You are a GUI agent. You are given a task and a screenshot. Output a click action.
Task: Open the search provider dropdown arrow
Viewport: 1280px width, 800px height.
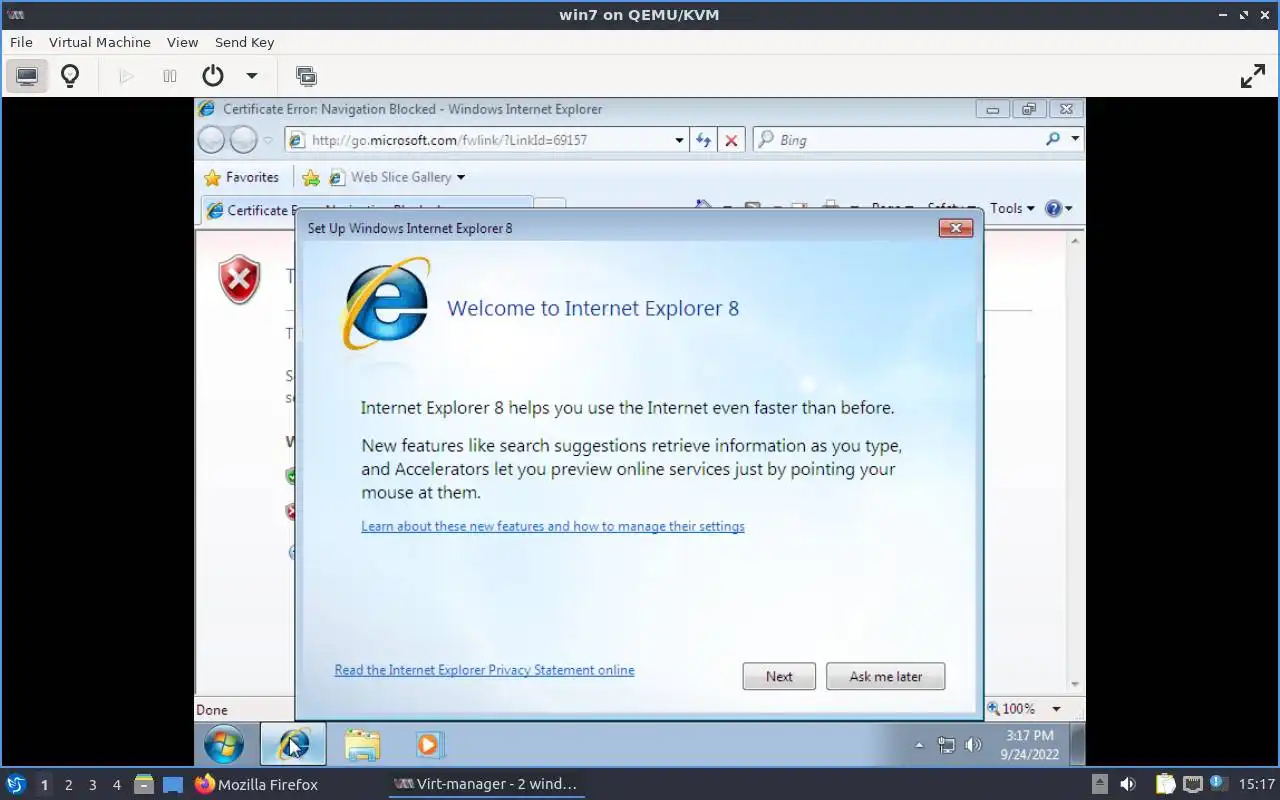[1075, 140]
